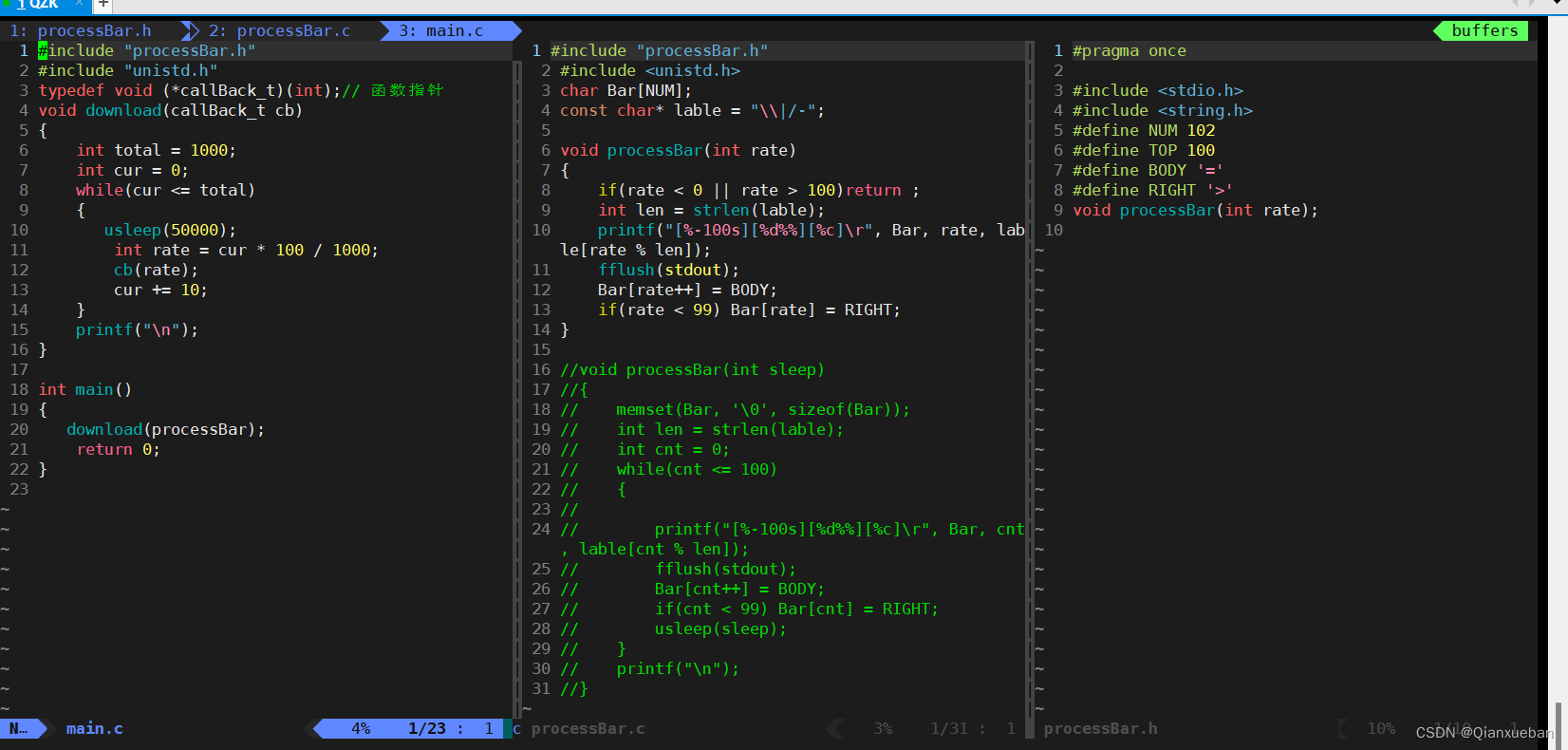Click the '1/31' line counter in middle statusline

949,728
